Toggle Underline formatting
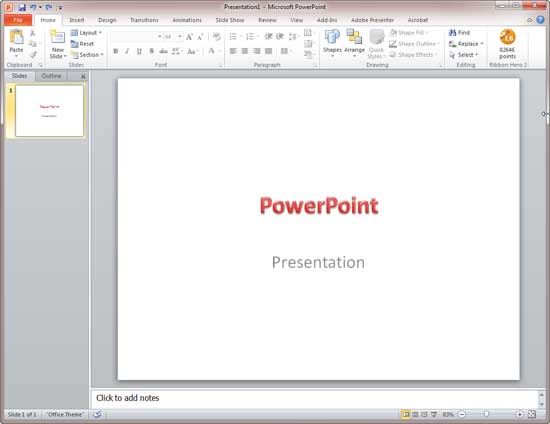The width and height of the screenshot is (550, 424). point(139,51)
